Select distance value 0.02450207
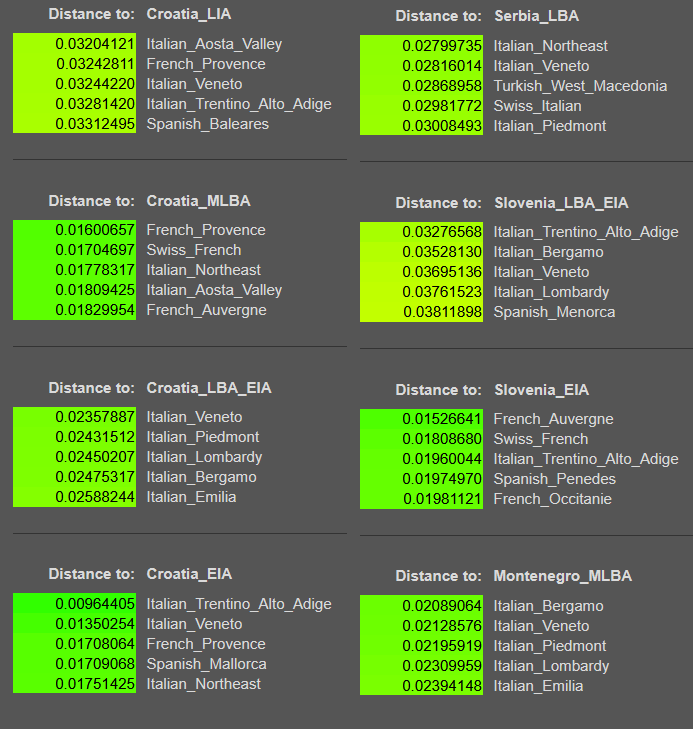The height and width of the screenshot is (729, 693). click(95, 457)
